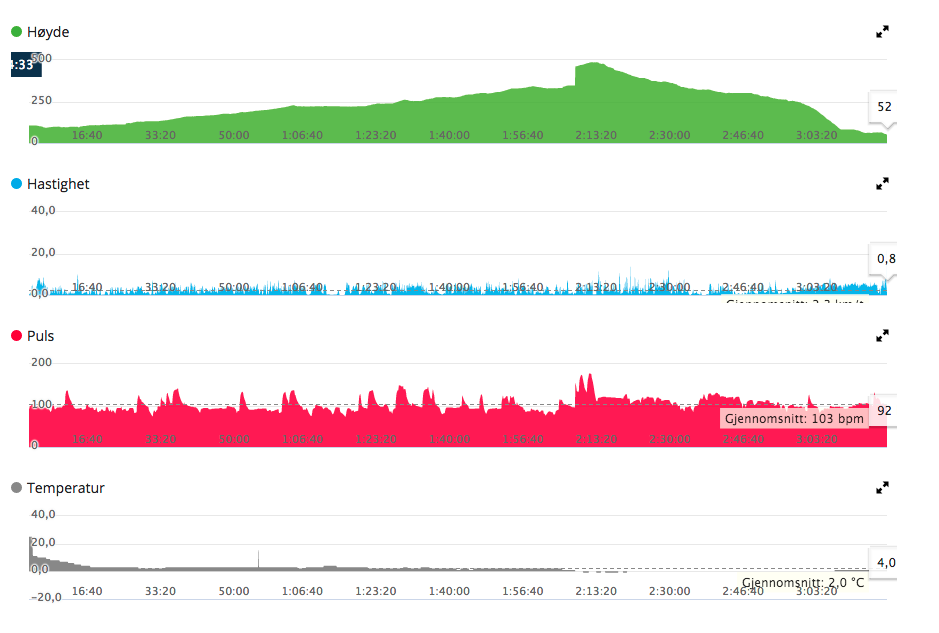Click the Gjennomsnitt 2,0 °C average label

(x=802, y=582)
